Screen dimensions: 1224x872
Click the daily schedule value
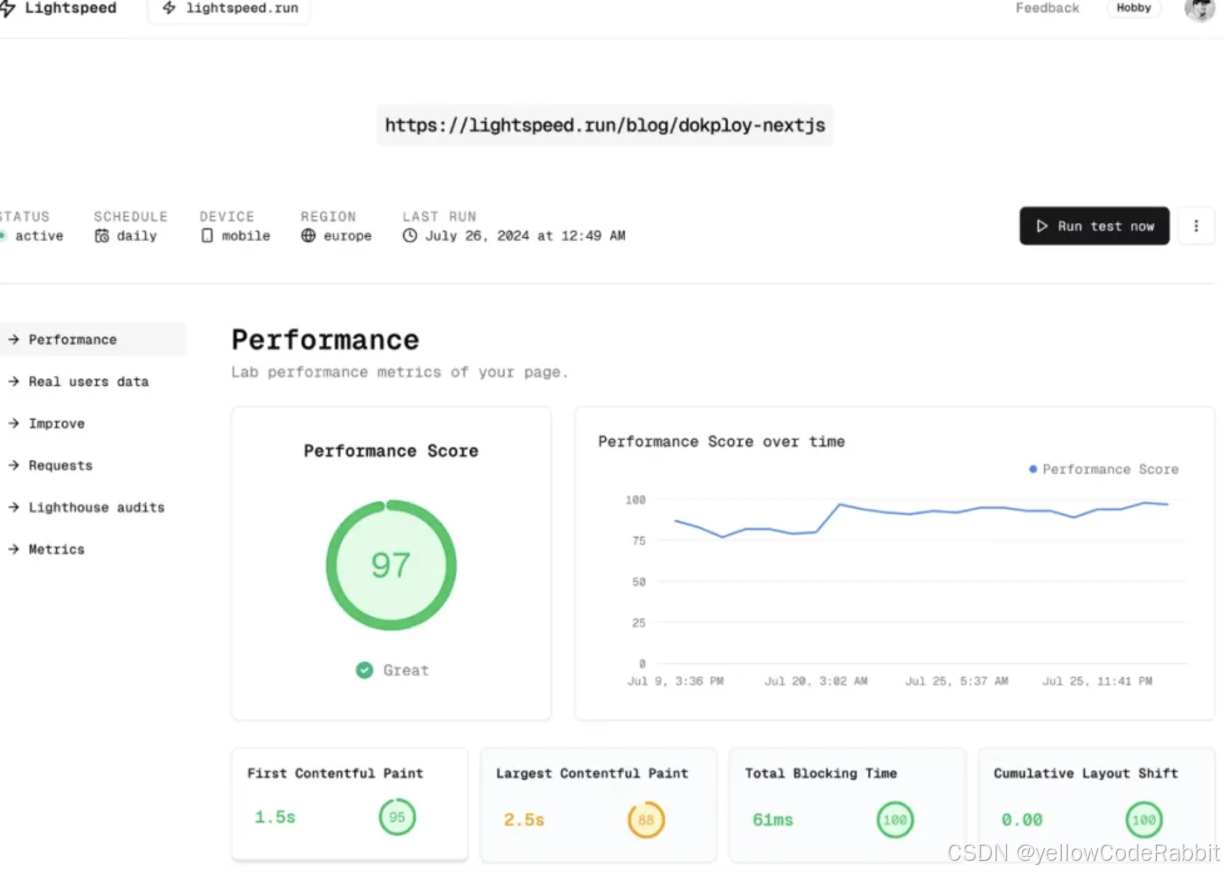[137, 236]
